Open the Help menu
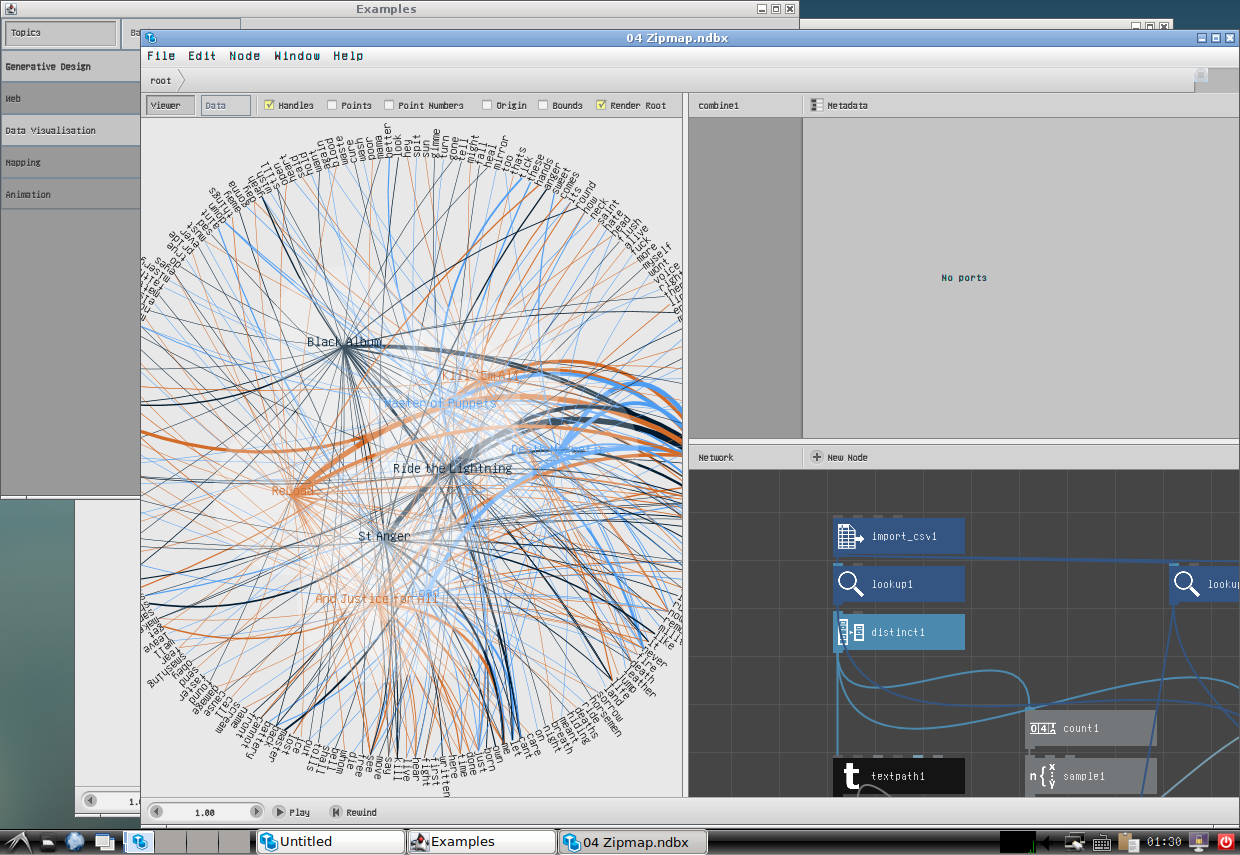Image resolution: width=1240 pixels, height=855 pixels. (348, 56)
